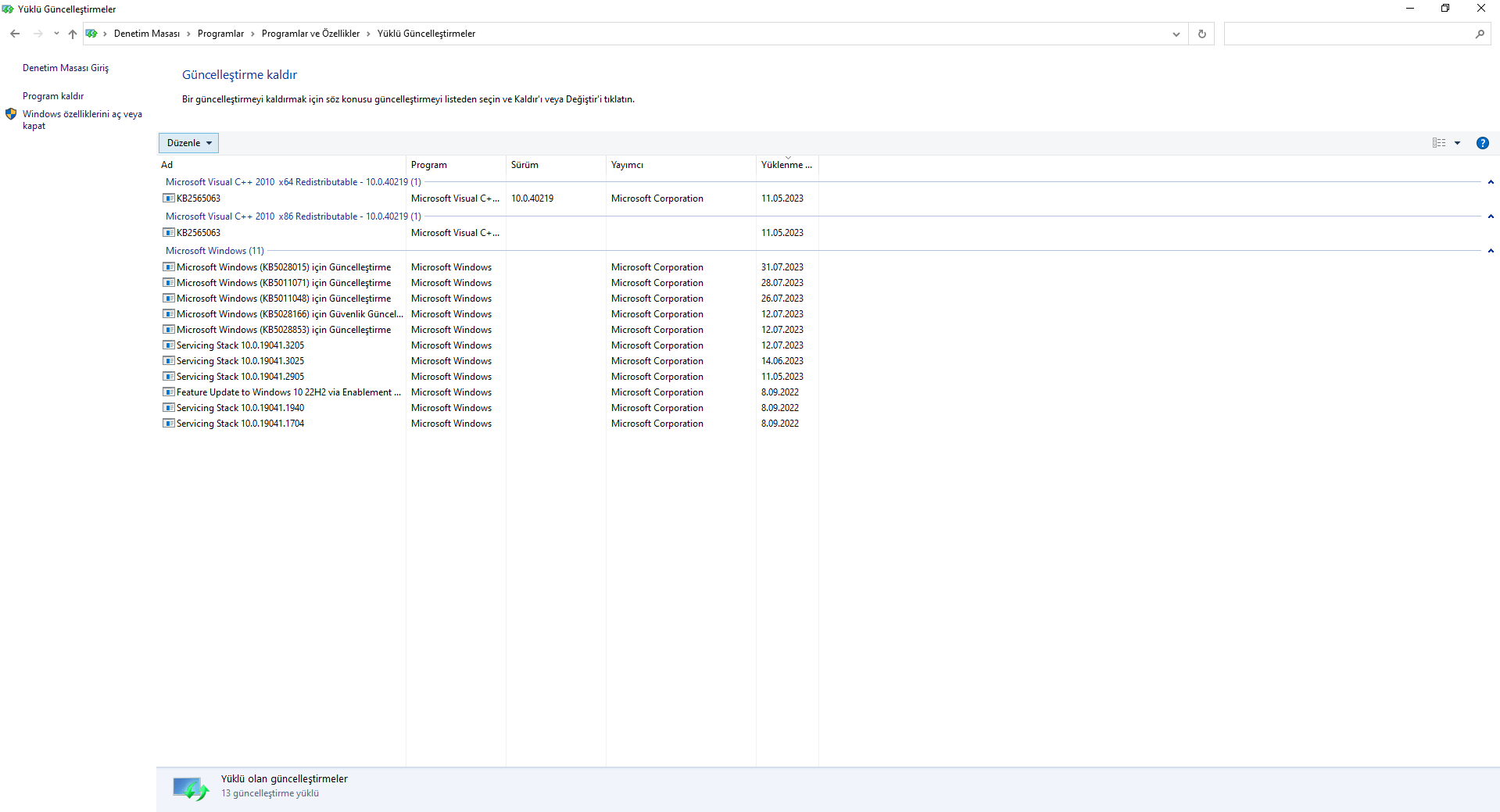Screen dimensions: 1500x812
Task: Select KB2565063 under x64 Redistributable
Action: tap(199, 199)
